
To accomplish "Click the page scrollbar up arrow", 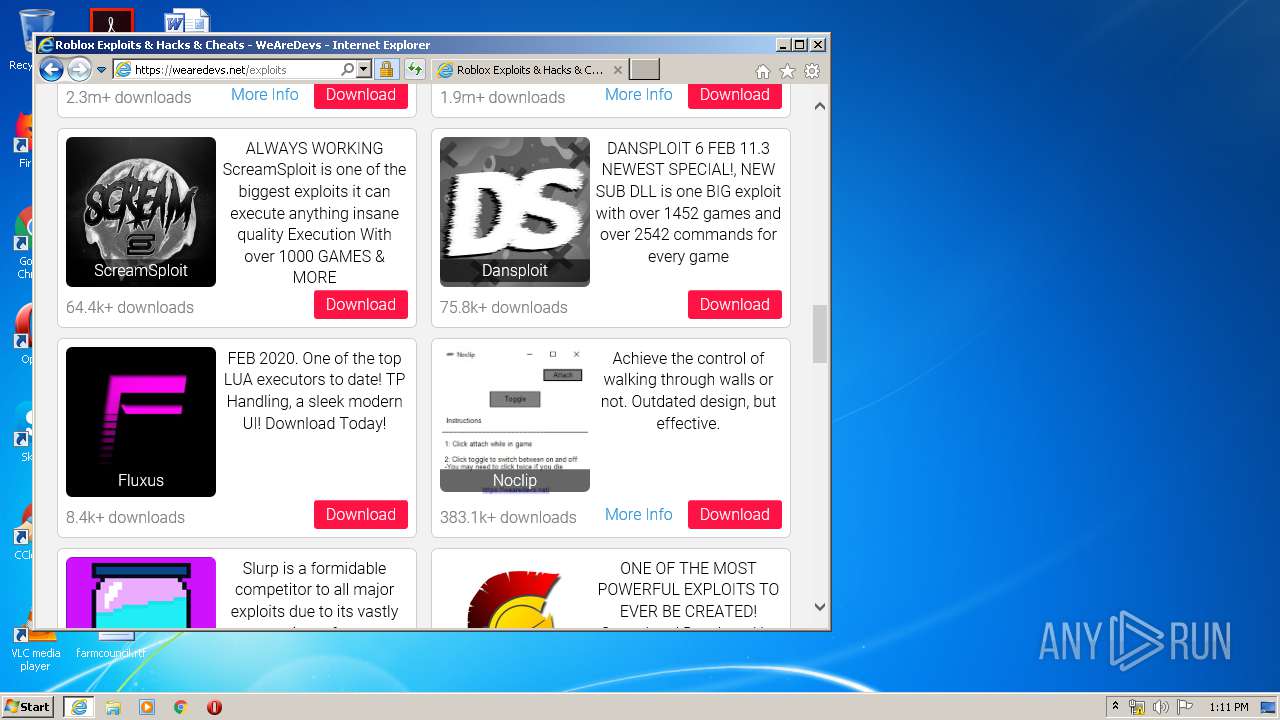I will click(x=820, y=106).
